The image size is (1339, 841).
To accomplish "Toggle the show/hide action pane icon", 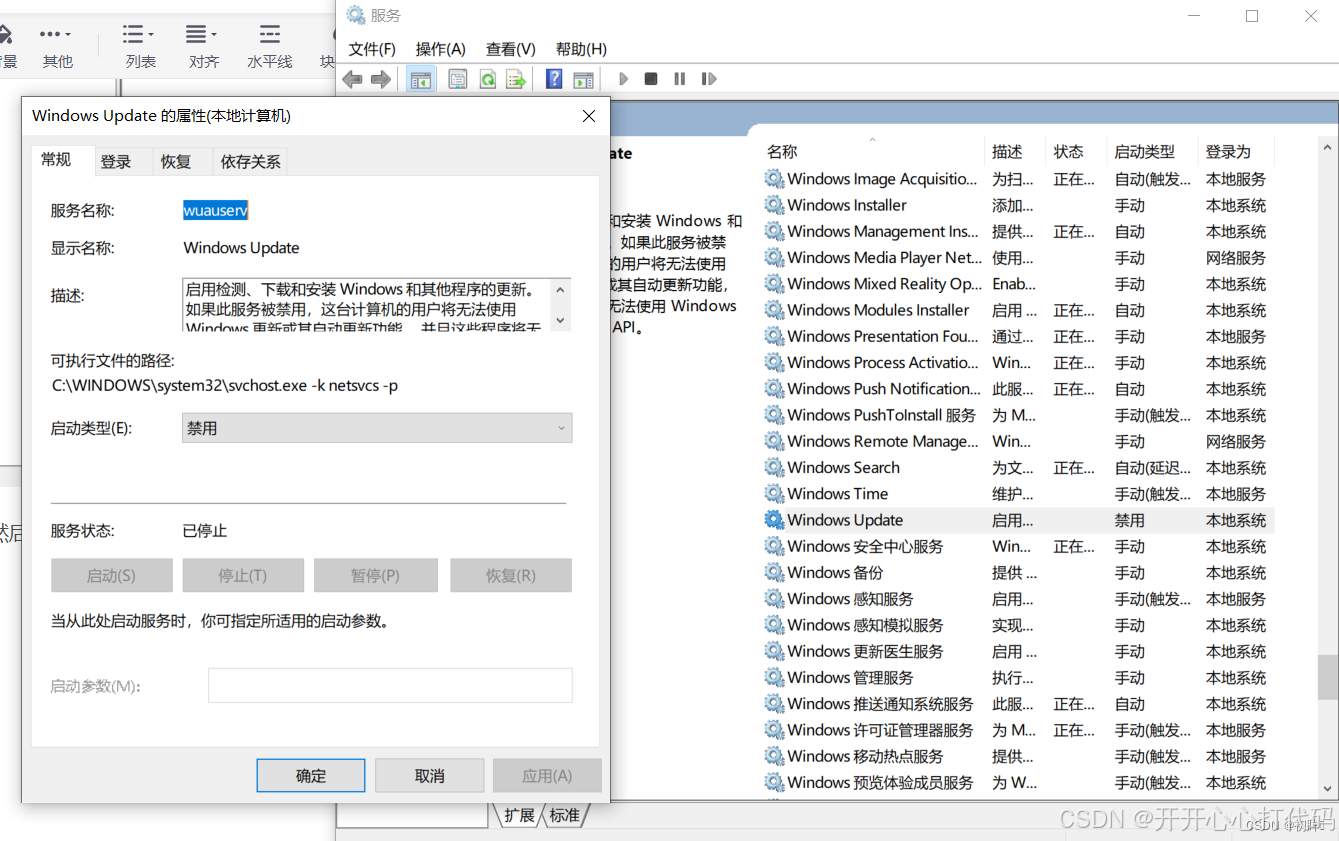I will tap(583, 79).
